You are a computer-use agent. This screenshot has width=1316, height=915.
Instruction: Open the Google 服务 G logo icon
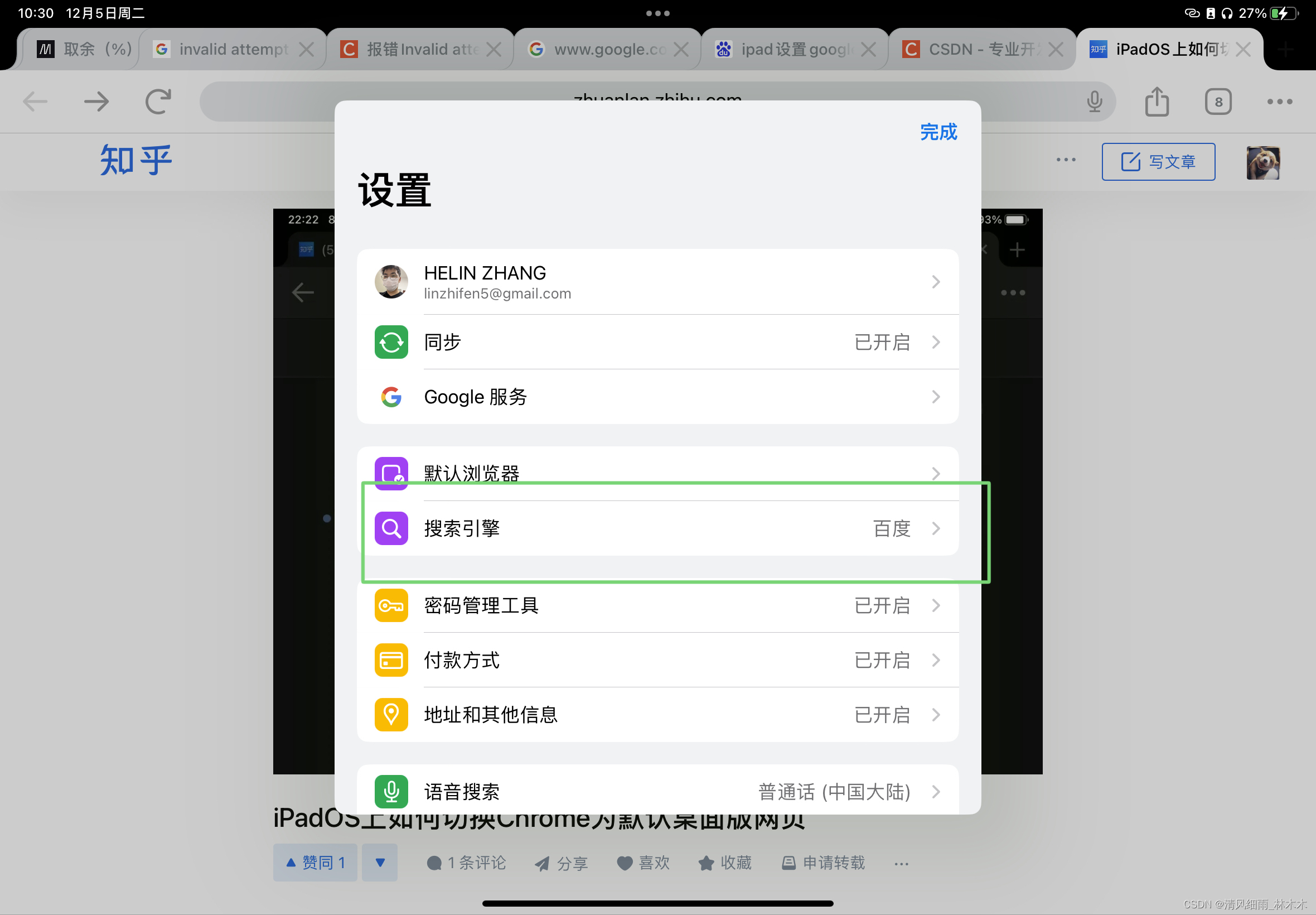click(x=391, y=397)
